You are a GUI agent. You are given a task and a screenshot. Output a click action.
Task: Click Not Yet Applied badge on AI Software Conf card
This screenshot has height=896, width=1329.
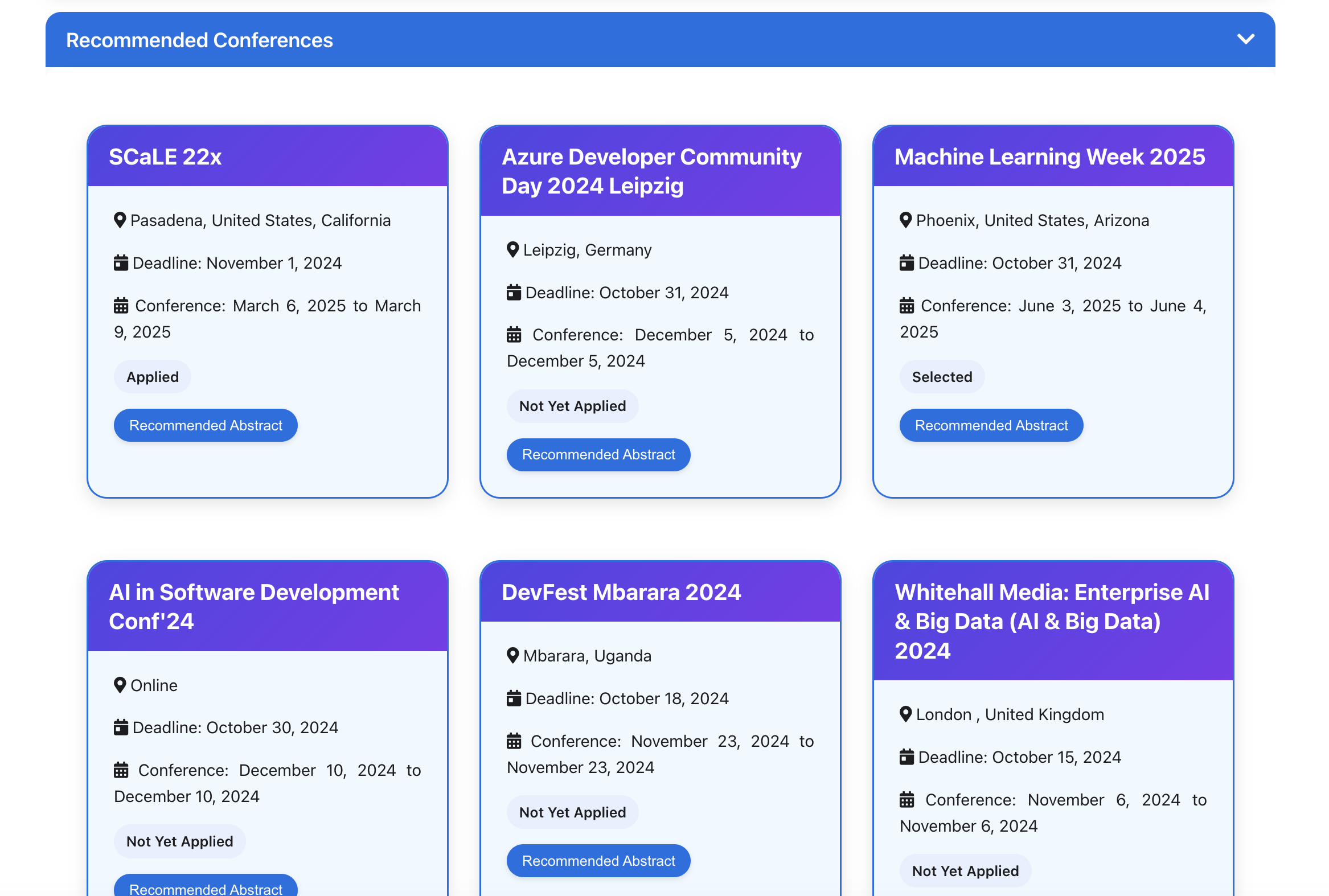179,841
